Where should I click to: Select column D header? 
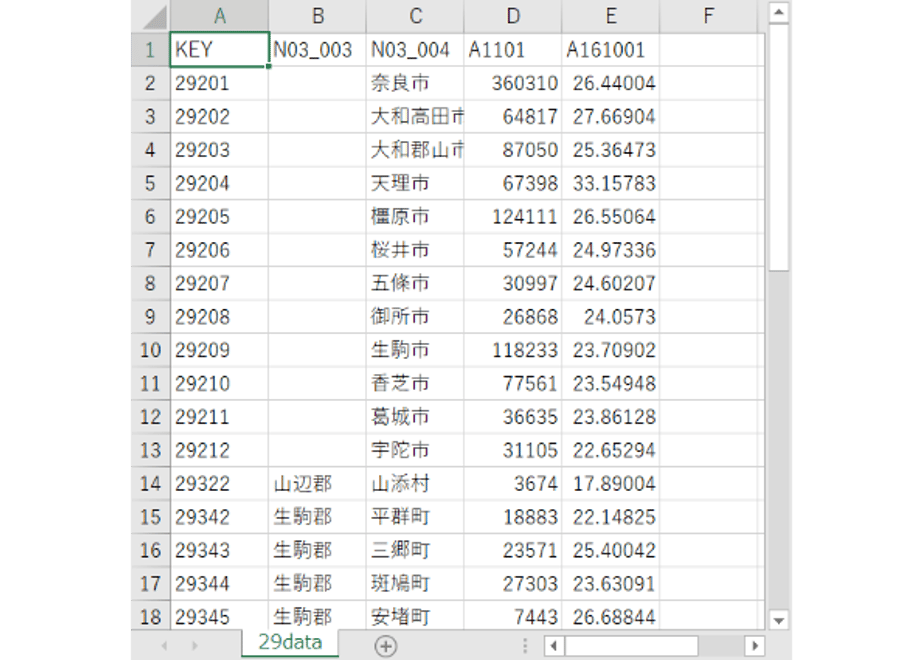tap(513, 16)
